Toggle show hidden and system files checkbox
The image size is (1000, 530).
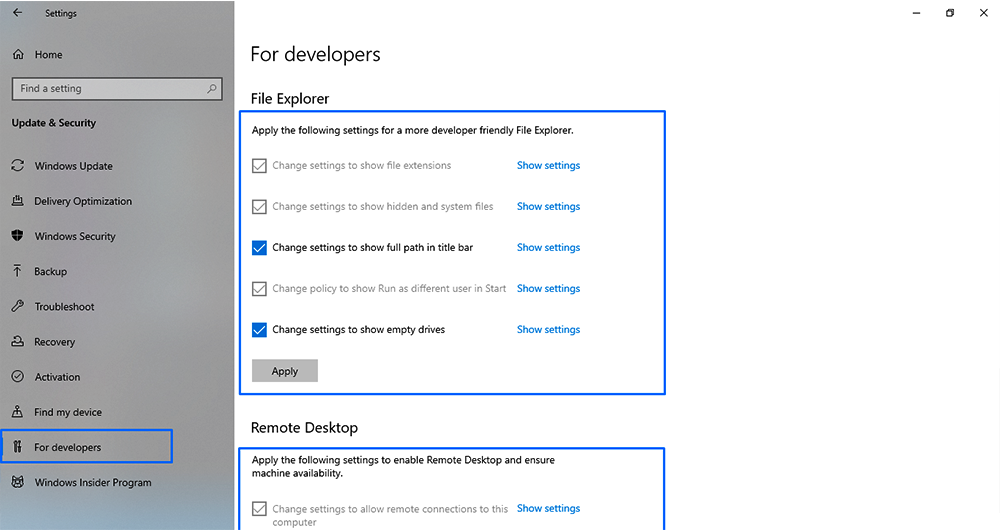click(259, 207)
